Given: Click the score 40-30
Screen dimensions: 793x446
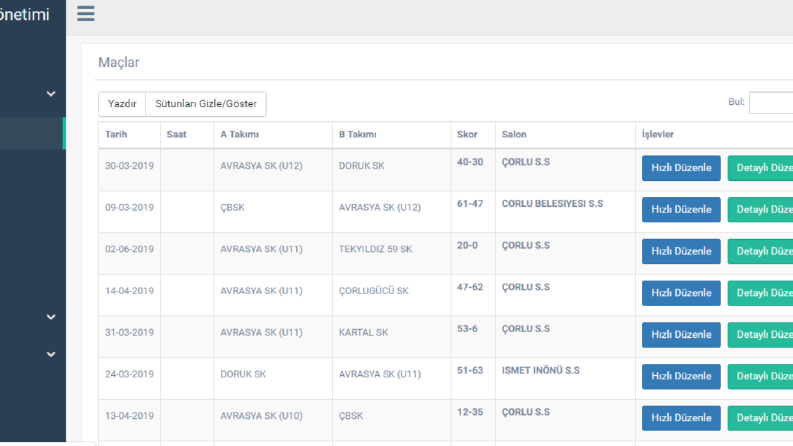Looking at the screenshot, I should click(x=470, y=162).
